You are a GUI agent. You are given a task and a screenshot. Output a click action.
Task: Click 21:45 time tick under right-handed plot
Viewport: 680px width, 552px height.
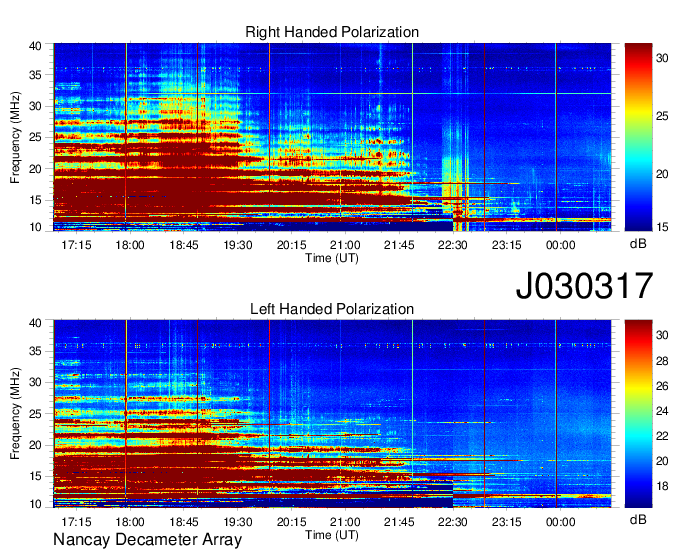pyautogui.click(x=399, y=245)
